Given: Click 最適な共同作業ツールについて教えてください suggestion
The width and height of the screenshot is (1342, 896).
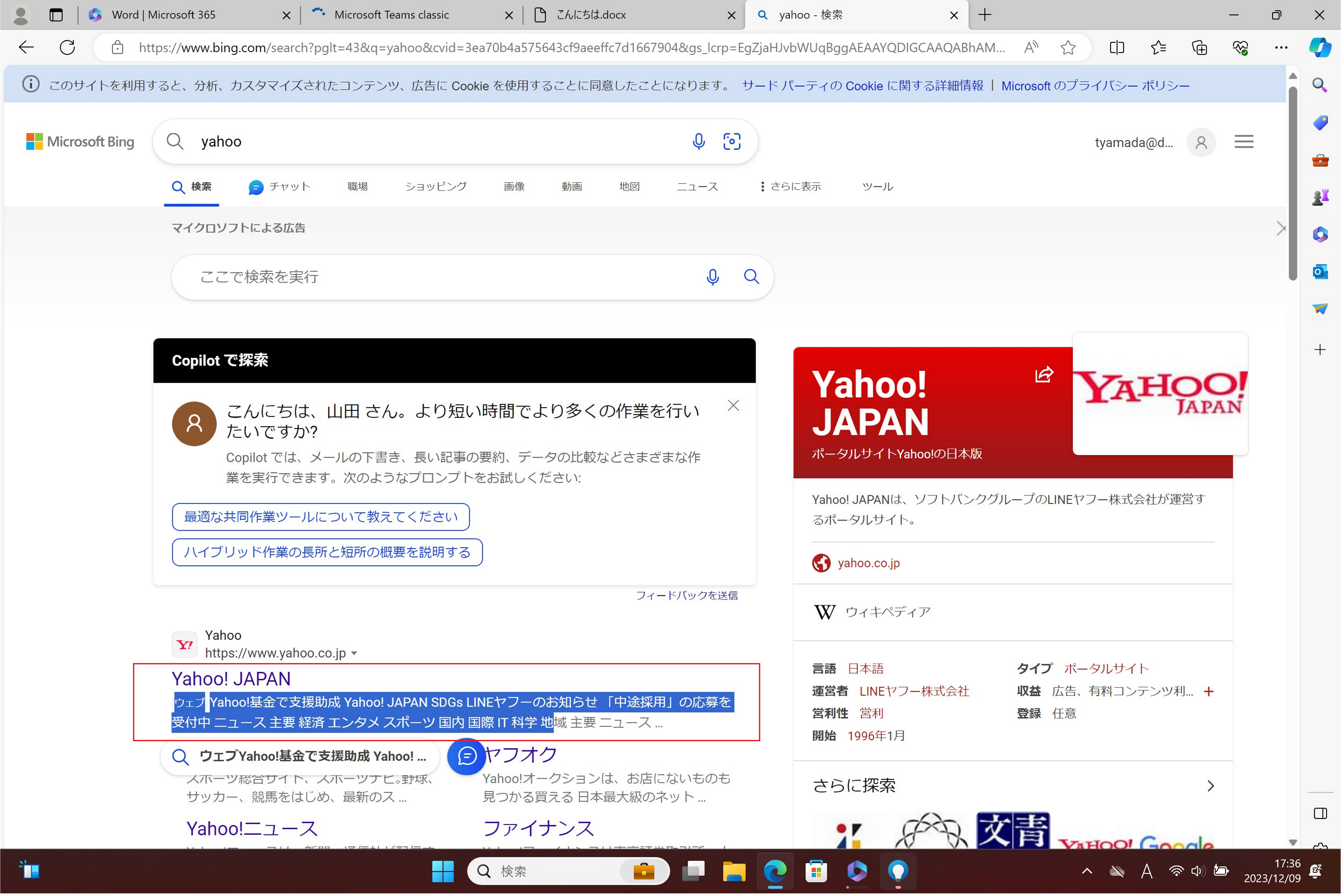Looking at the screenshot, I should [x=321, y=517].
